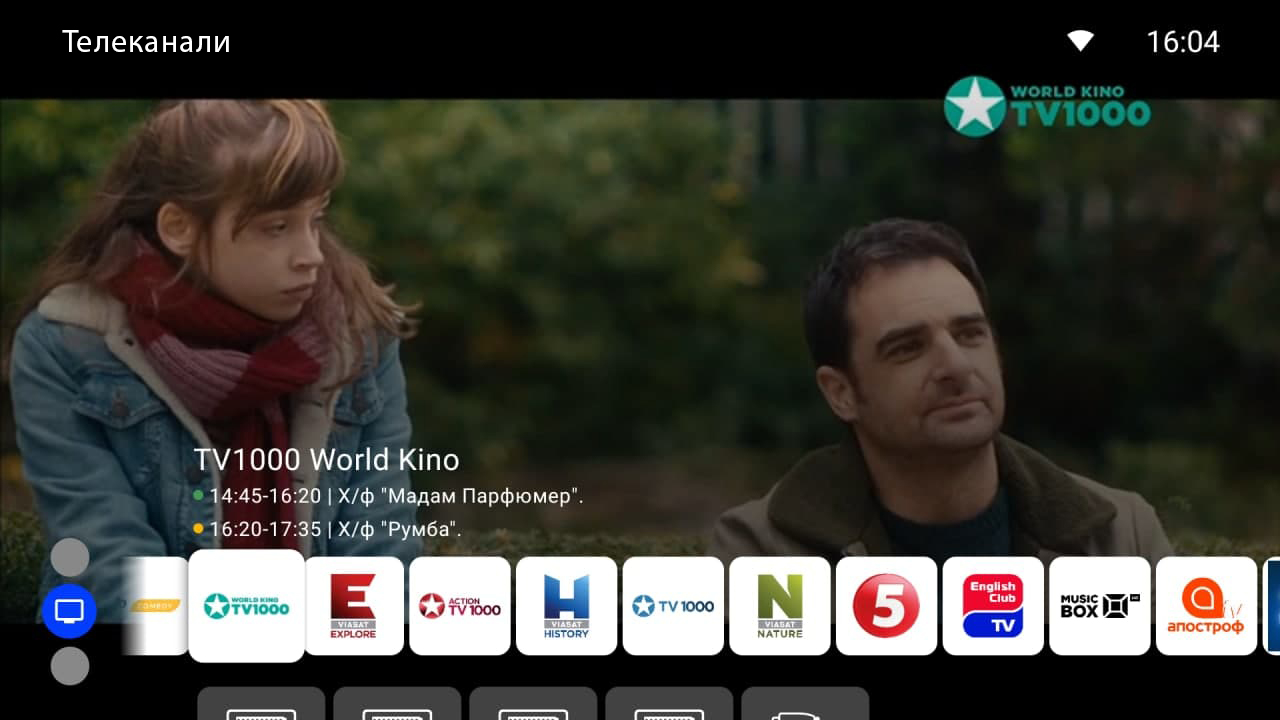Select the current program "Мадам Парфюмер" line

(389, 496)
